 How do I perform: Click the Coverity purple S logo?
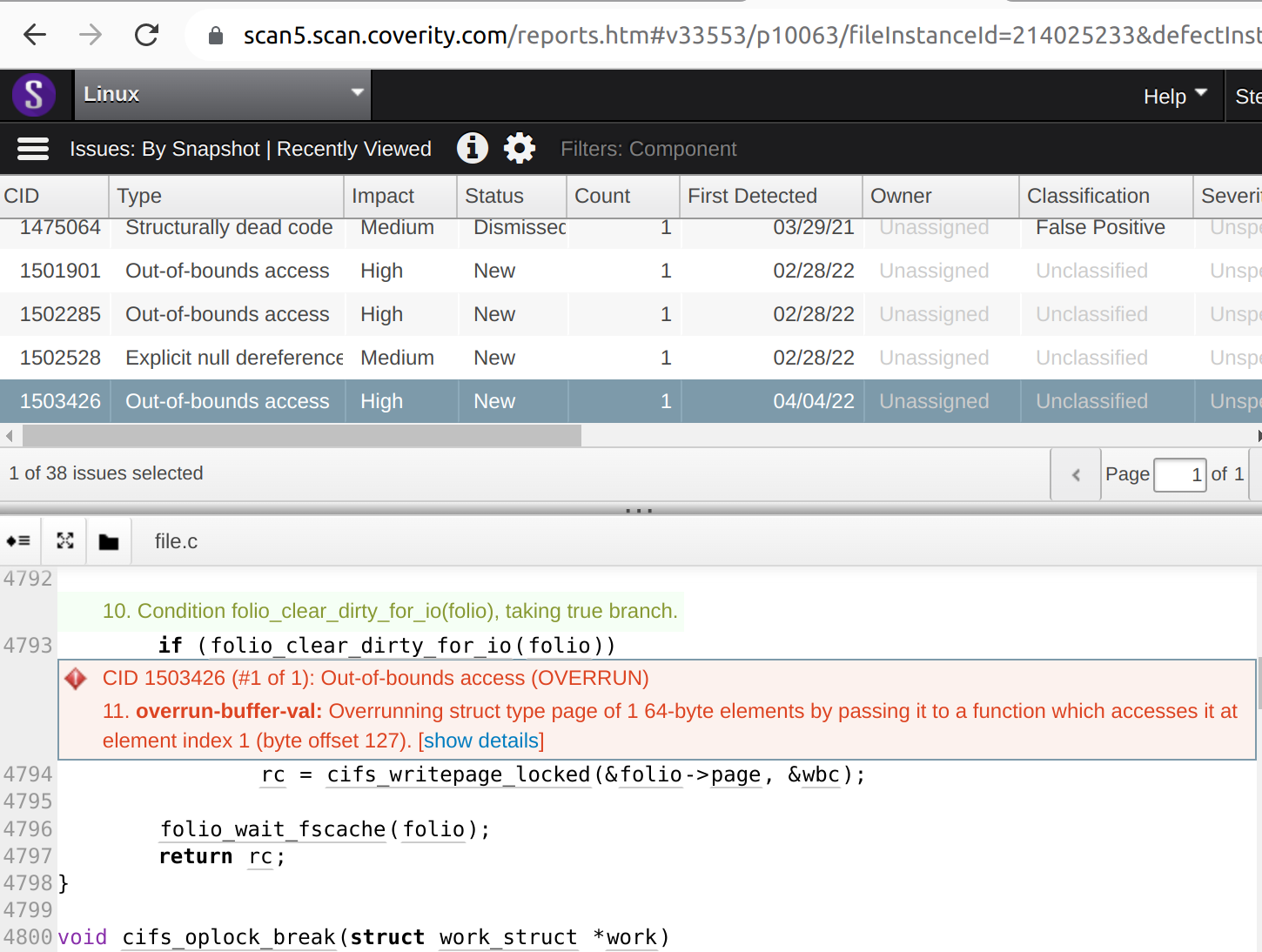34,95
